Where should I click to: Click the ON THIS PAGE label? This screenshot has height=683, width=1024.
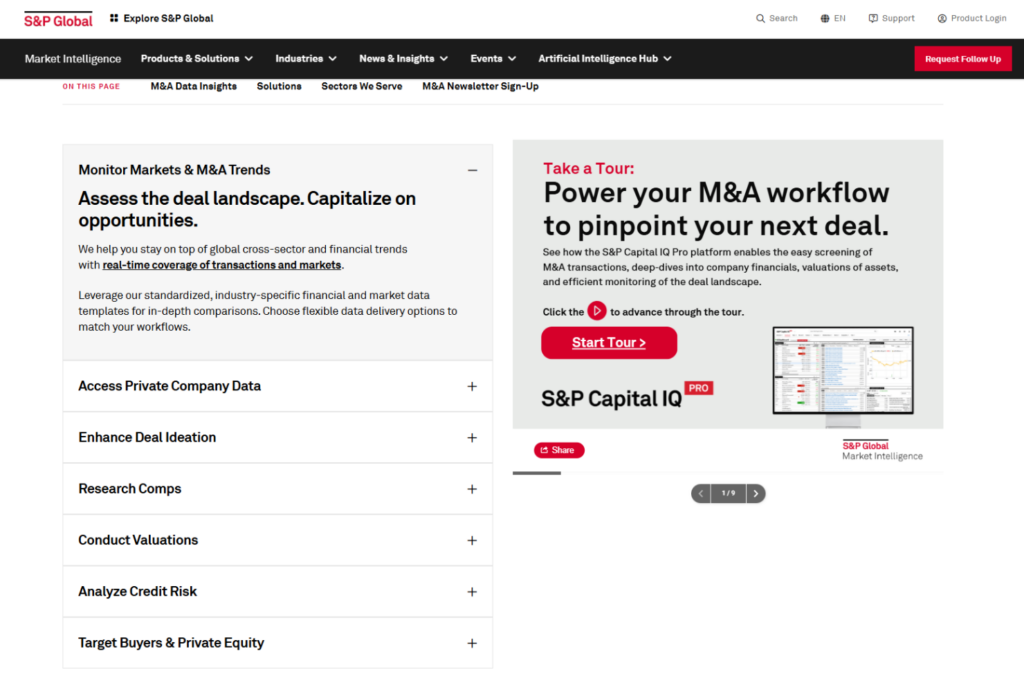91,86
